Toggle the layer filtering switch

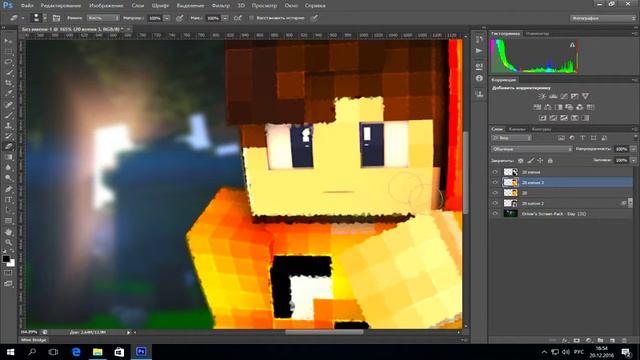click(635, 138)
